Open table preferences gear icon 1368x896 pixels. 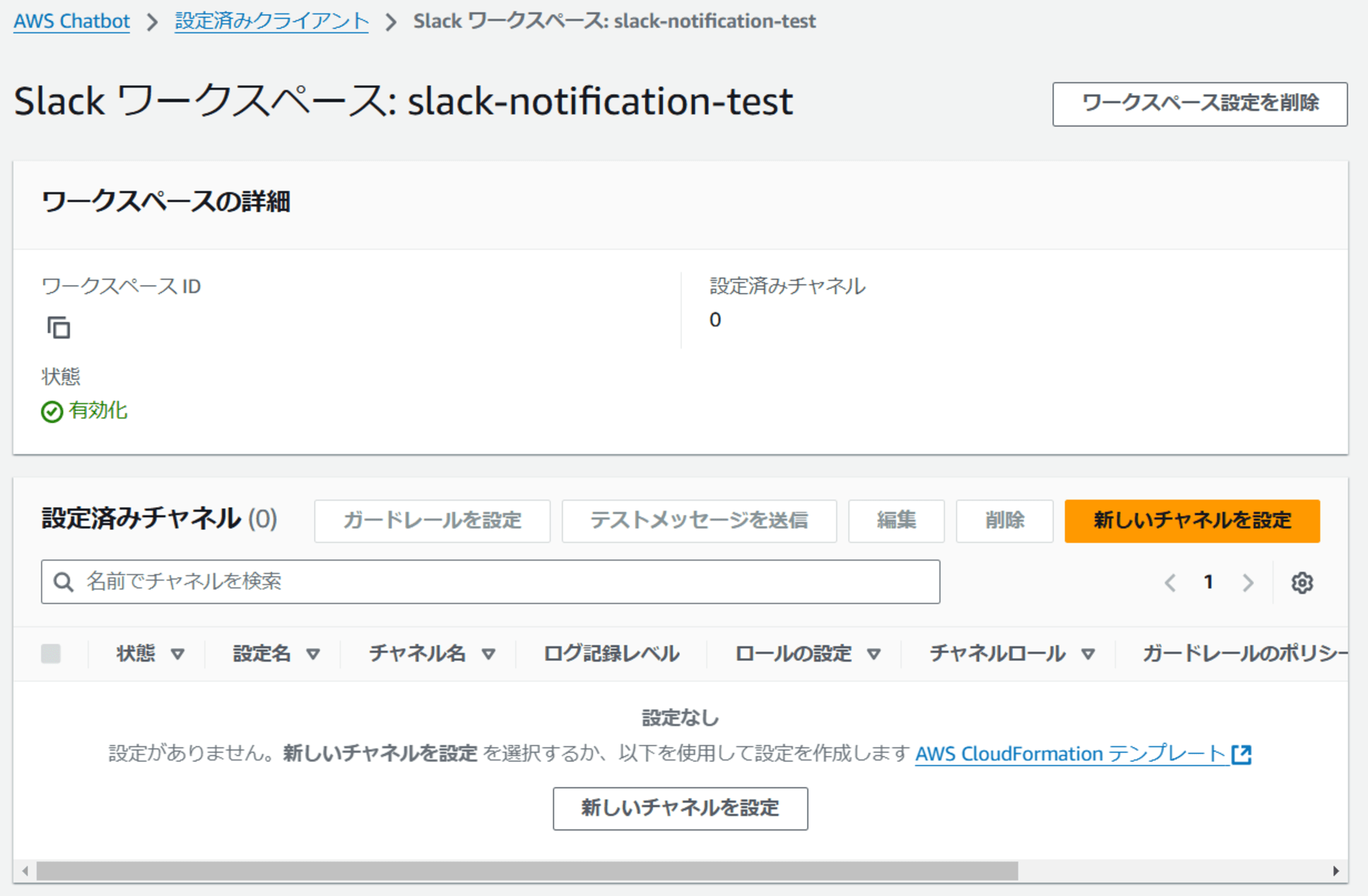(x=1302, y=583)
